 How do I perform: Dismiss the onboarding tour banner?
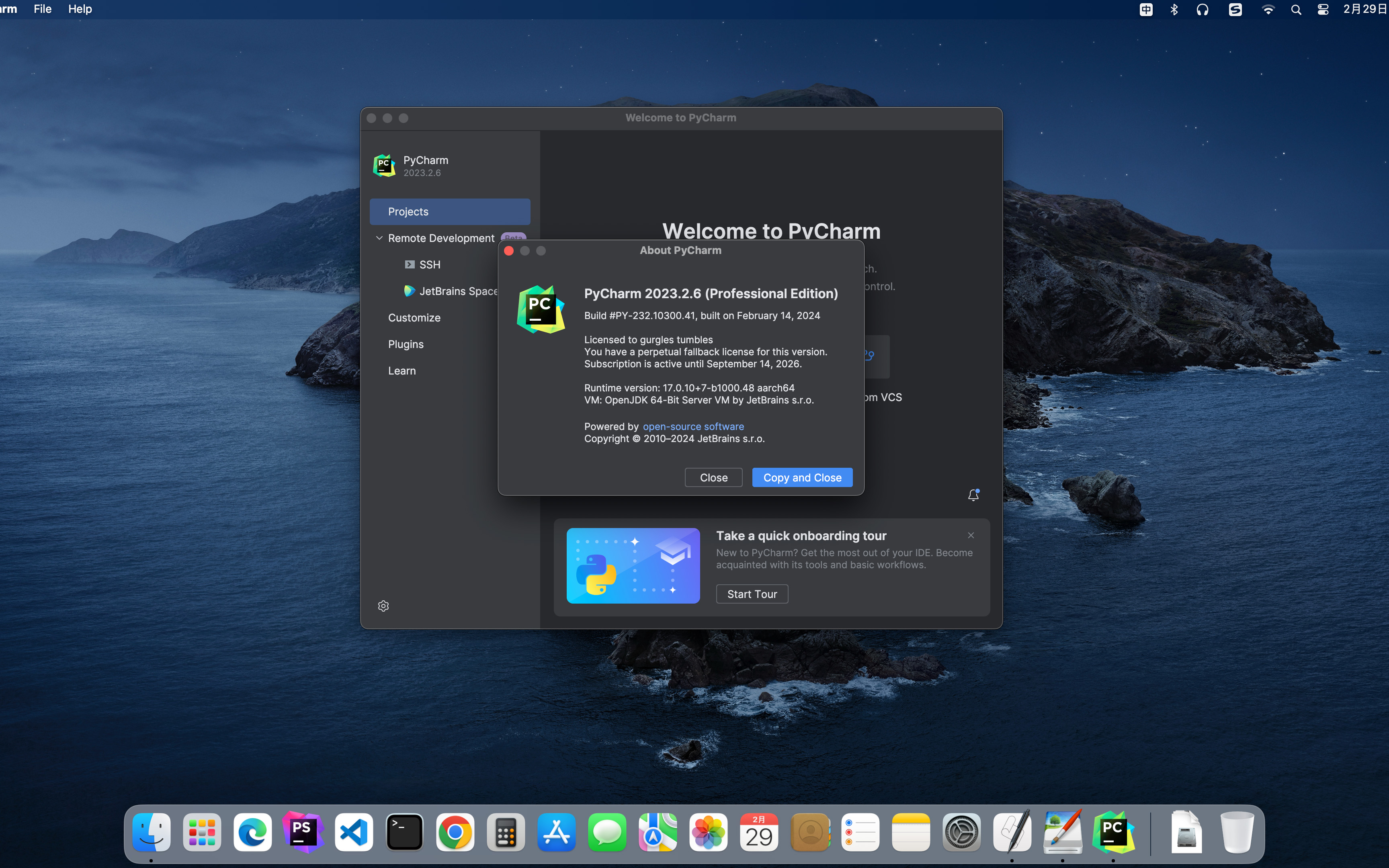971,535
